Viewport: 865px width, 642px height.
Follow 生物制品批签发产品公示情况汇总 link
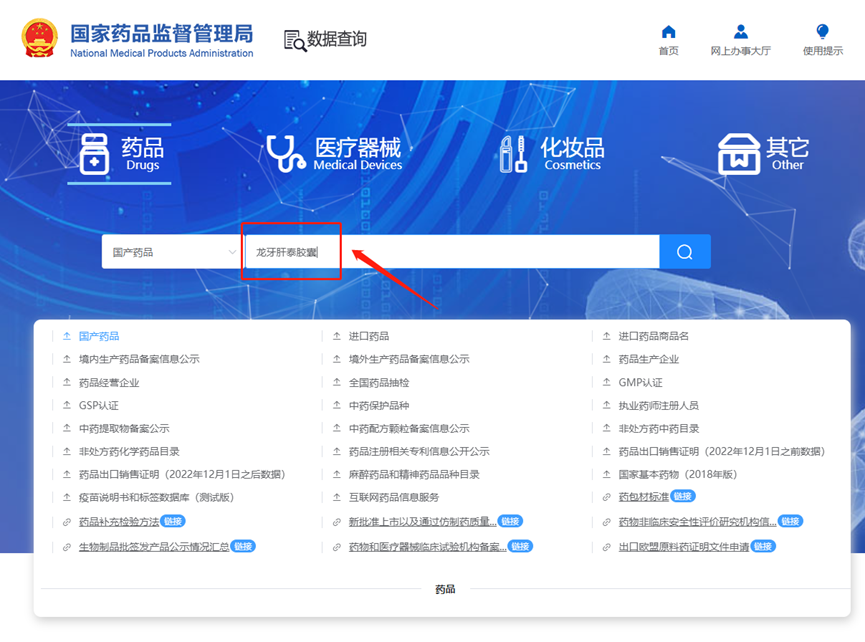coord(154,547)
